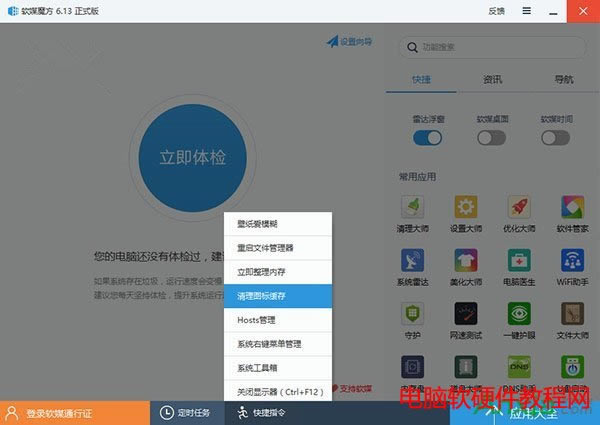Screen dimensions: 600x425
Task: Switch to the 资讯 tab
Action: [x=492, y=80]
